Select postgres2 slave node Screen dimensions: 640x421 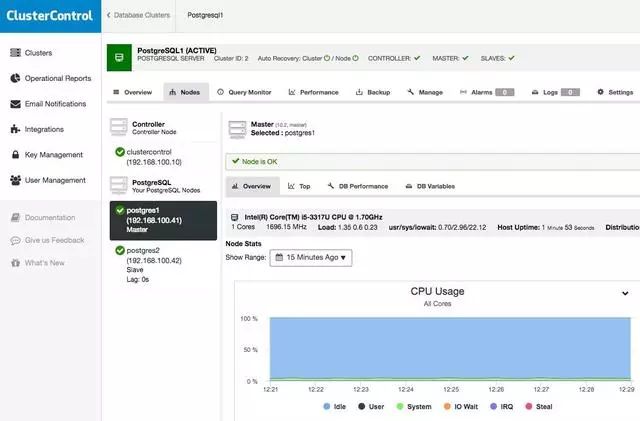tap(163, 265)
